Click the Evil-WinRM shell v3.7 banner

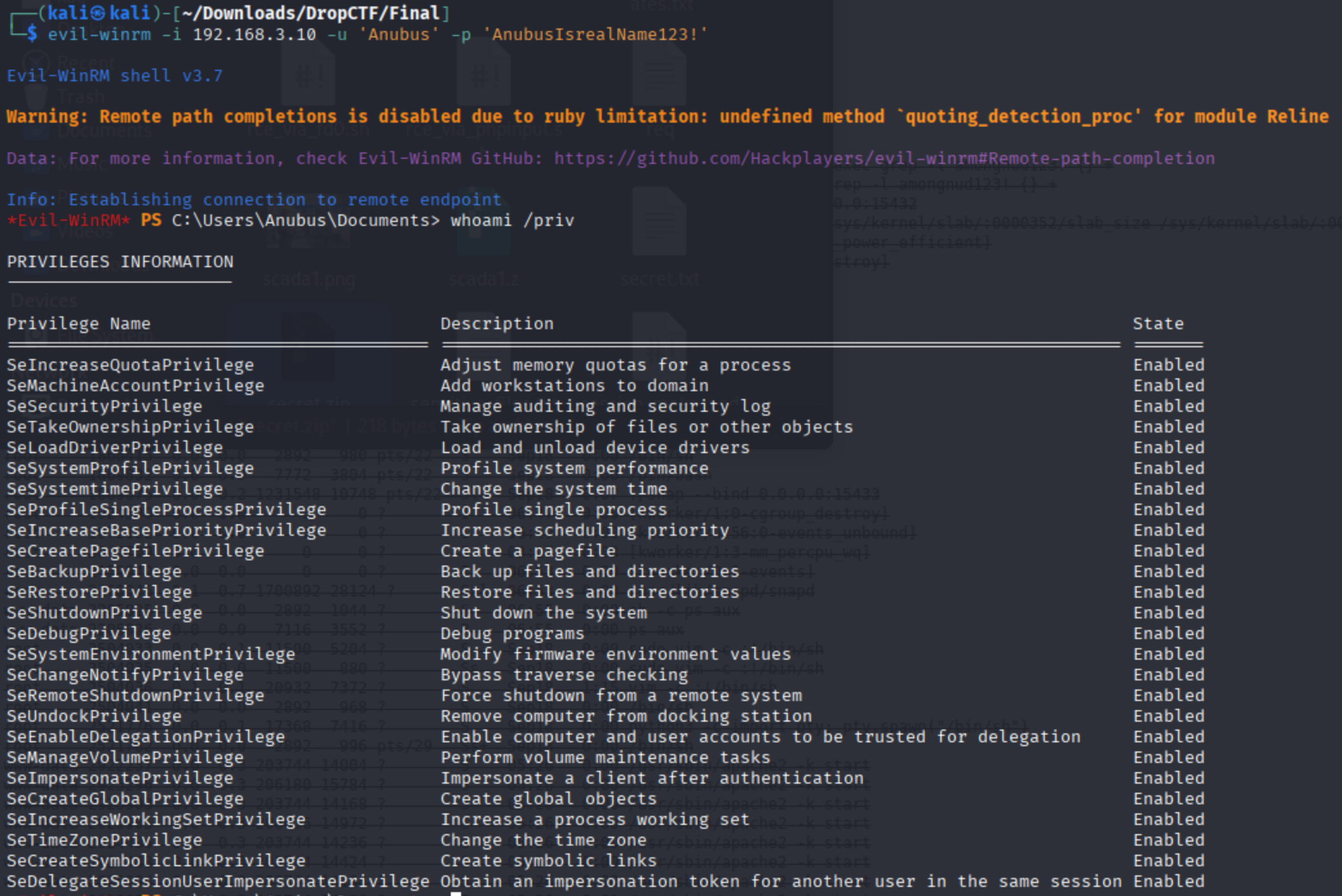115,76
